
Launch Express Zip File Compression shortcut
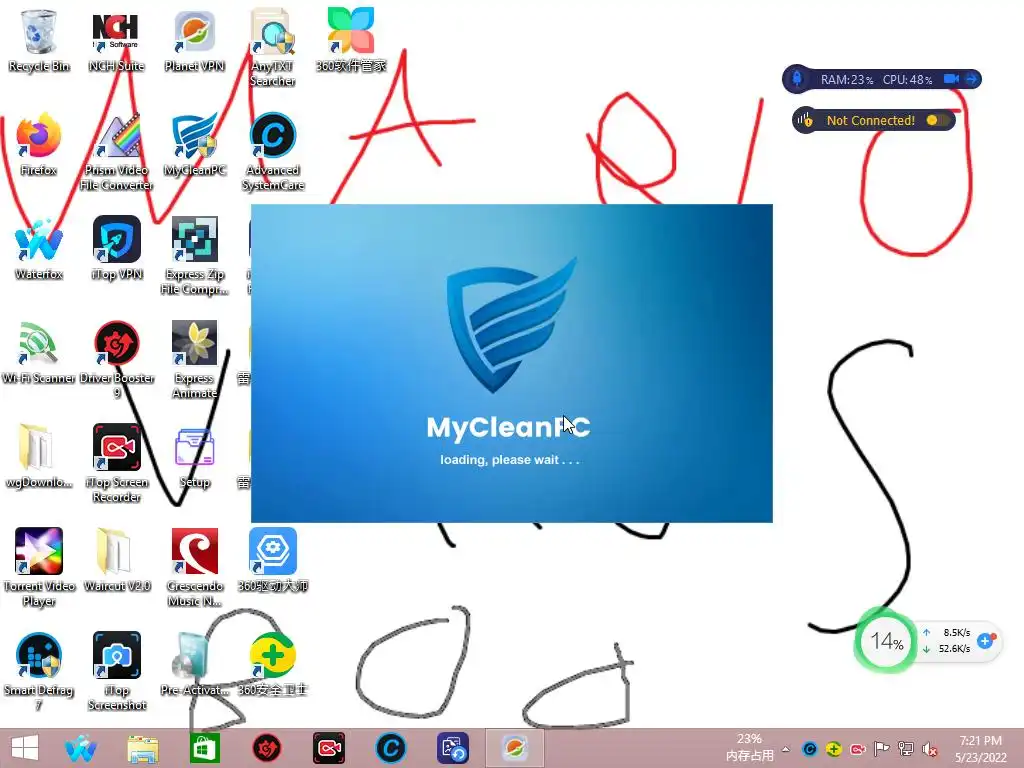click(195, 255)
